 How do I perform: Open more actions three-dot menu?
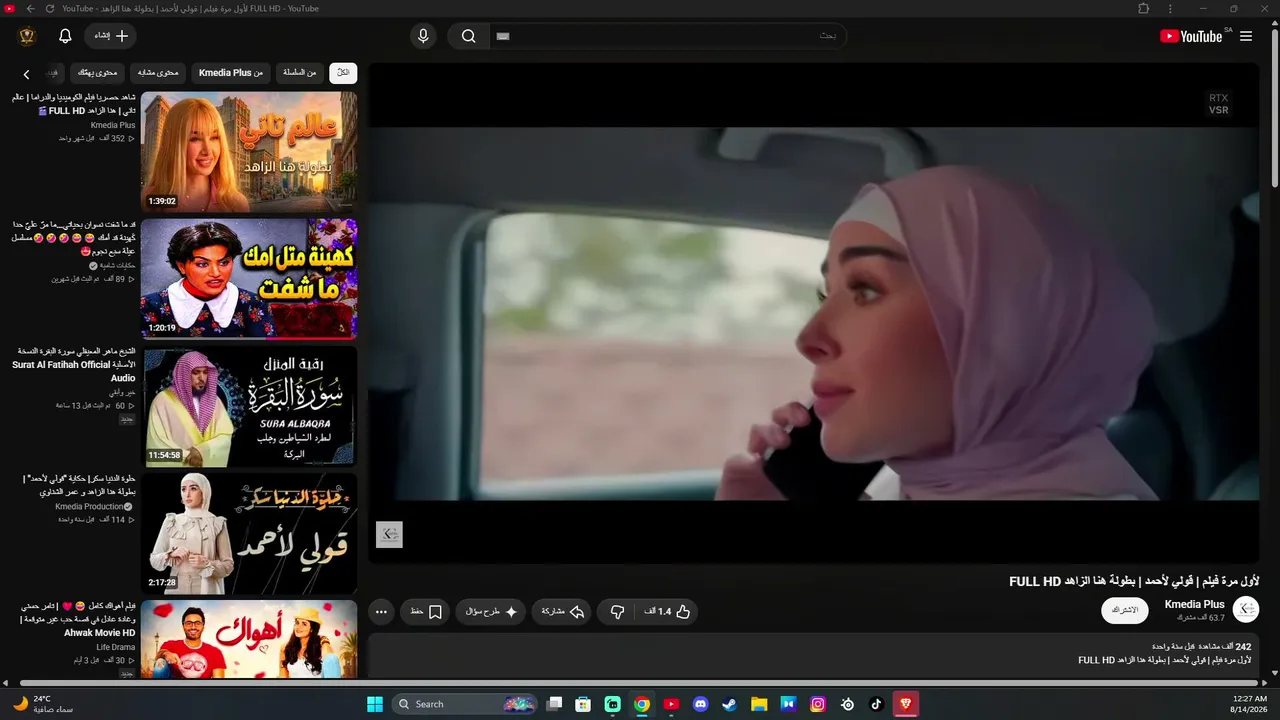381,611
